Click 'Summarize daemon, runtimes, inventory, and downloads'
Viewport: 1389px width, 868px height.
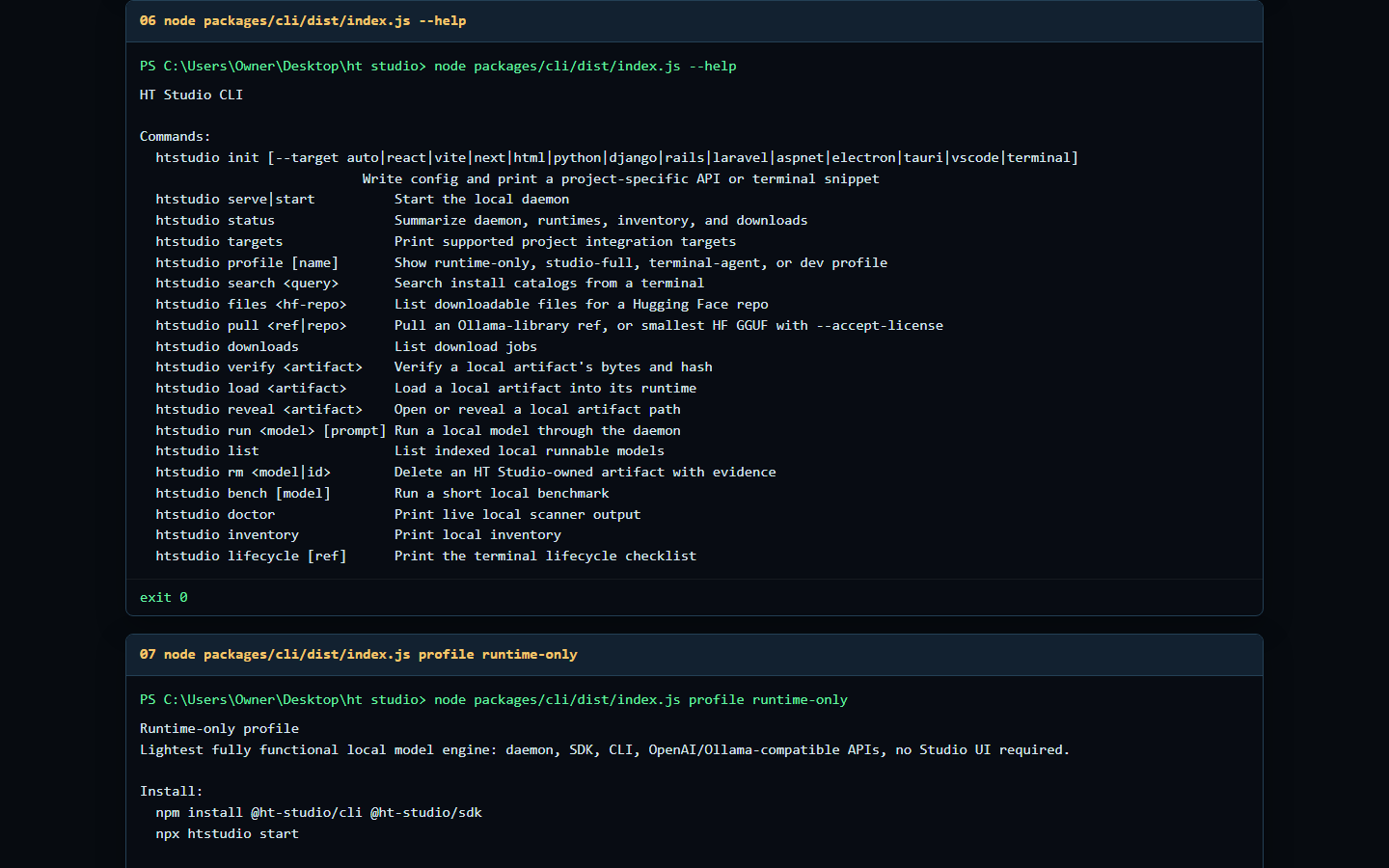coord(601,220)
